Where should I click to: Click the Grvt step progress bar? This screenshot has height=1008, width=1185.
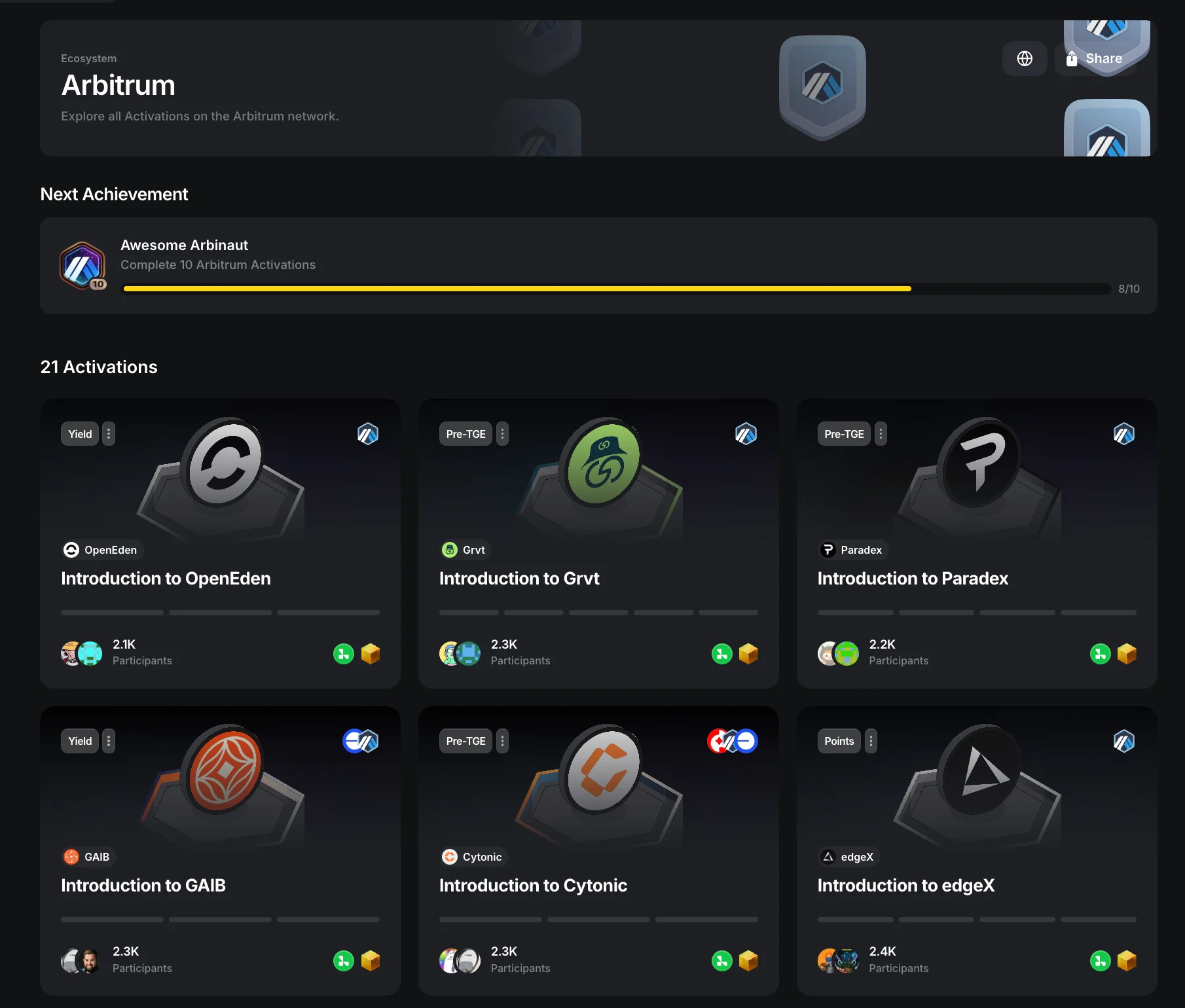tap(598, 613)
